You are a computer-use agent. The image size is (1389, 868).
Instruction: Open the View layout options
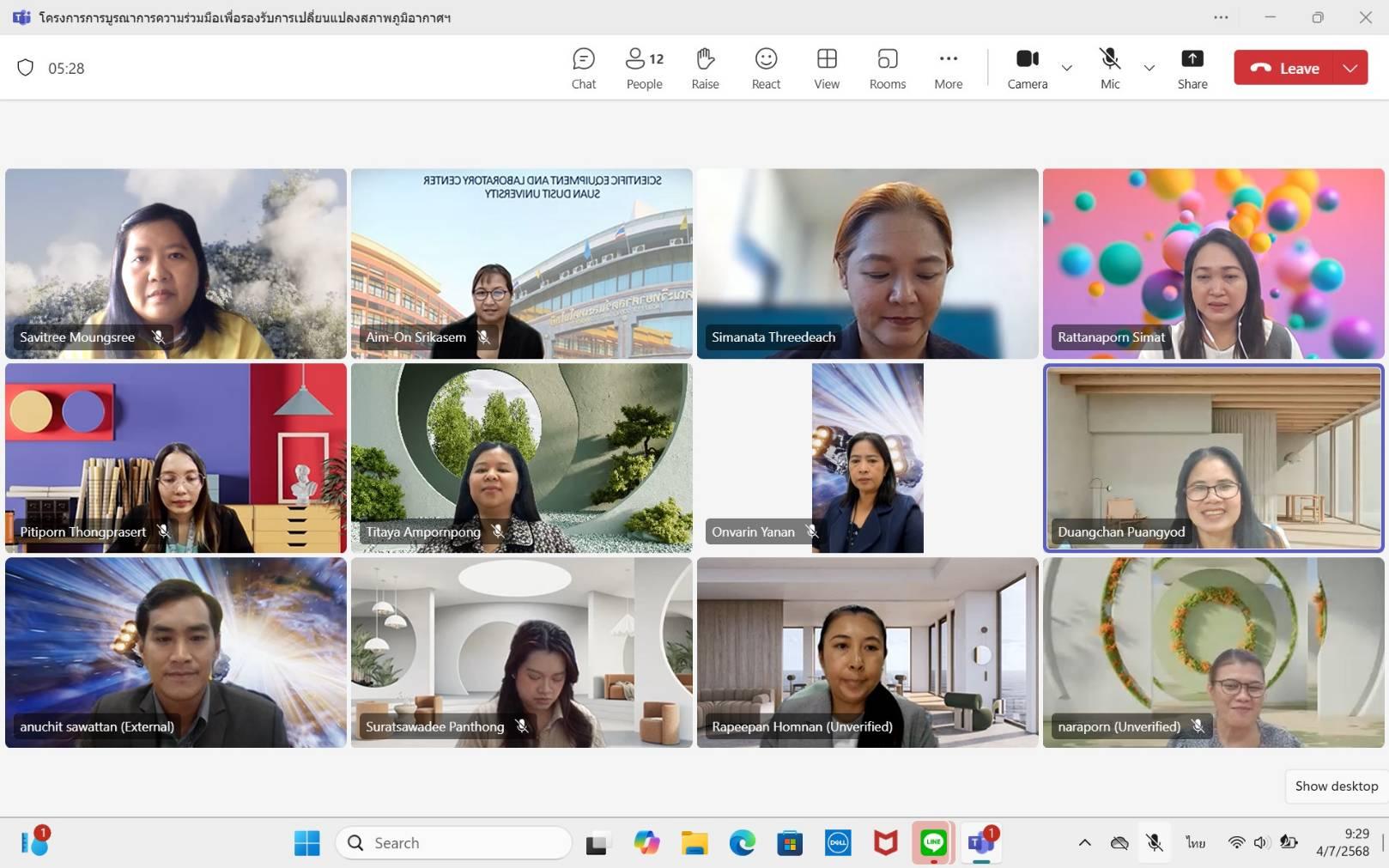[827, 68]
